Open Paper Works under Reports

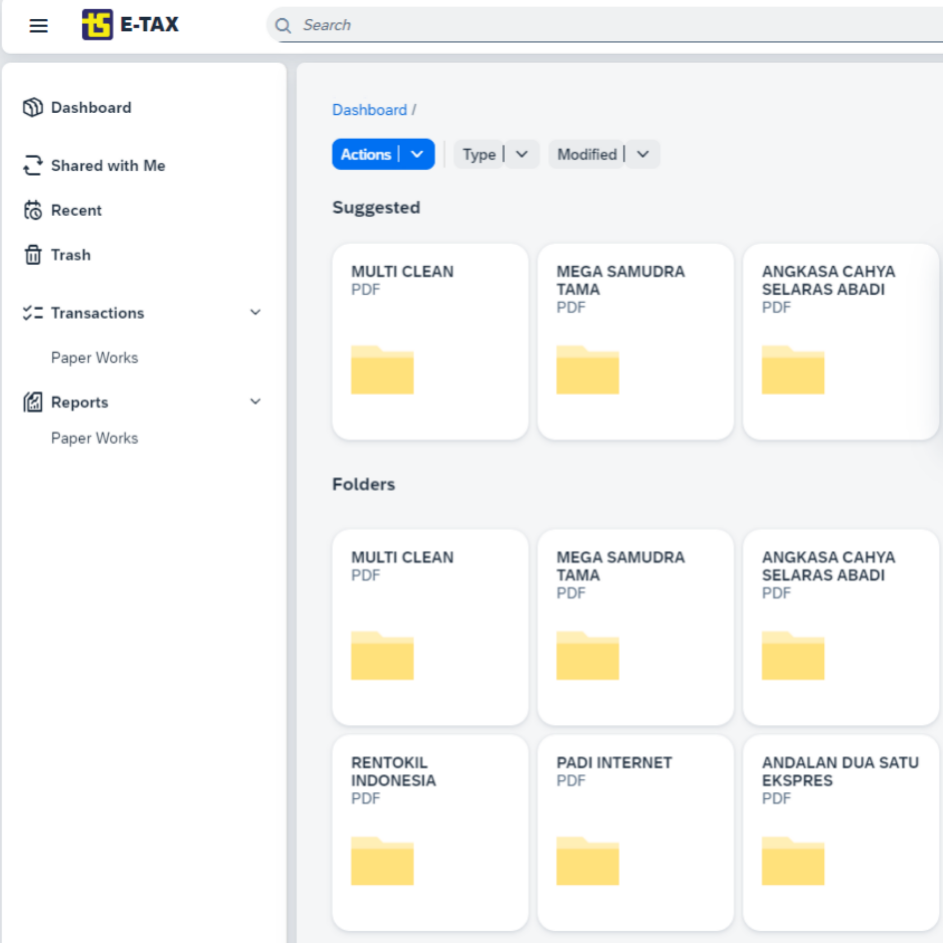(94, 438)
